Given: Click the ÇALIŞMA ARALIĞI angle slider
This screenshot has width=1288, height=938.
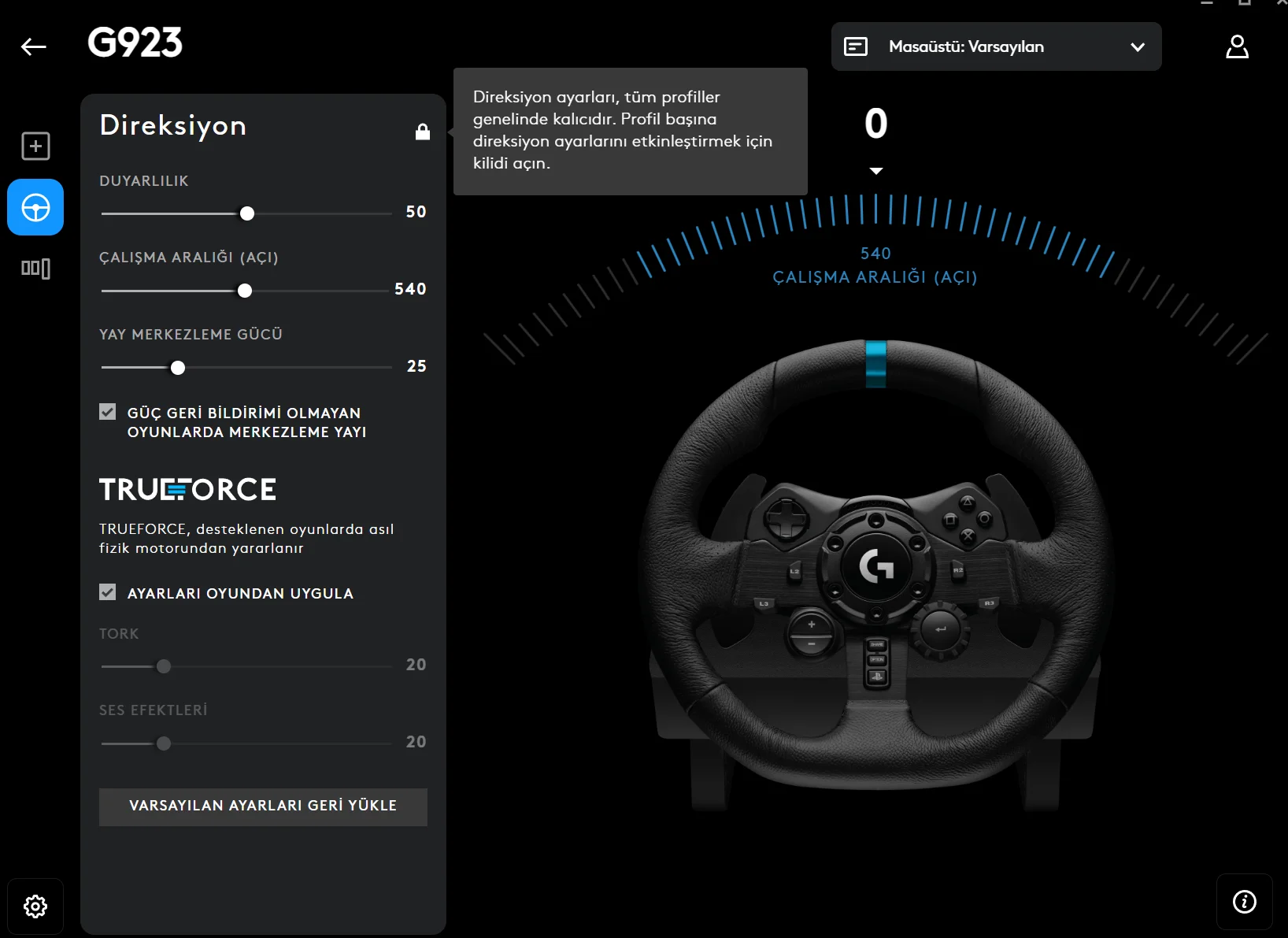Looking at the screenshot, I should coord(245,291).
